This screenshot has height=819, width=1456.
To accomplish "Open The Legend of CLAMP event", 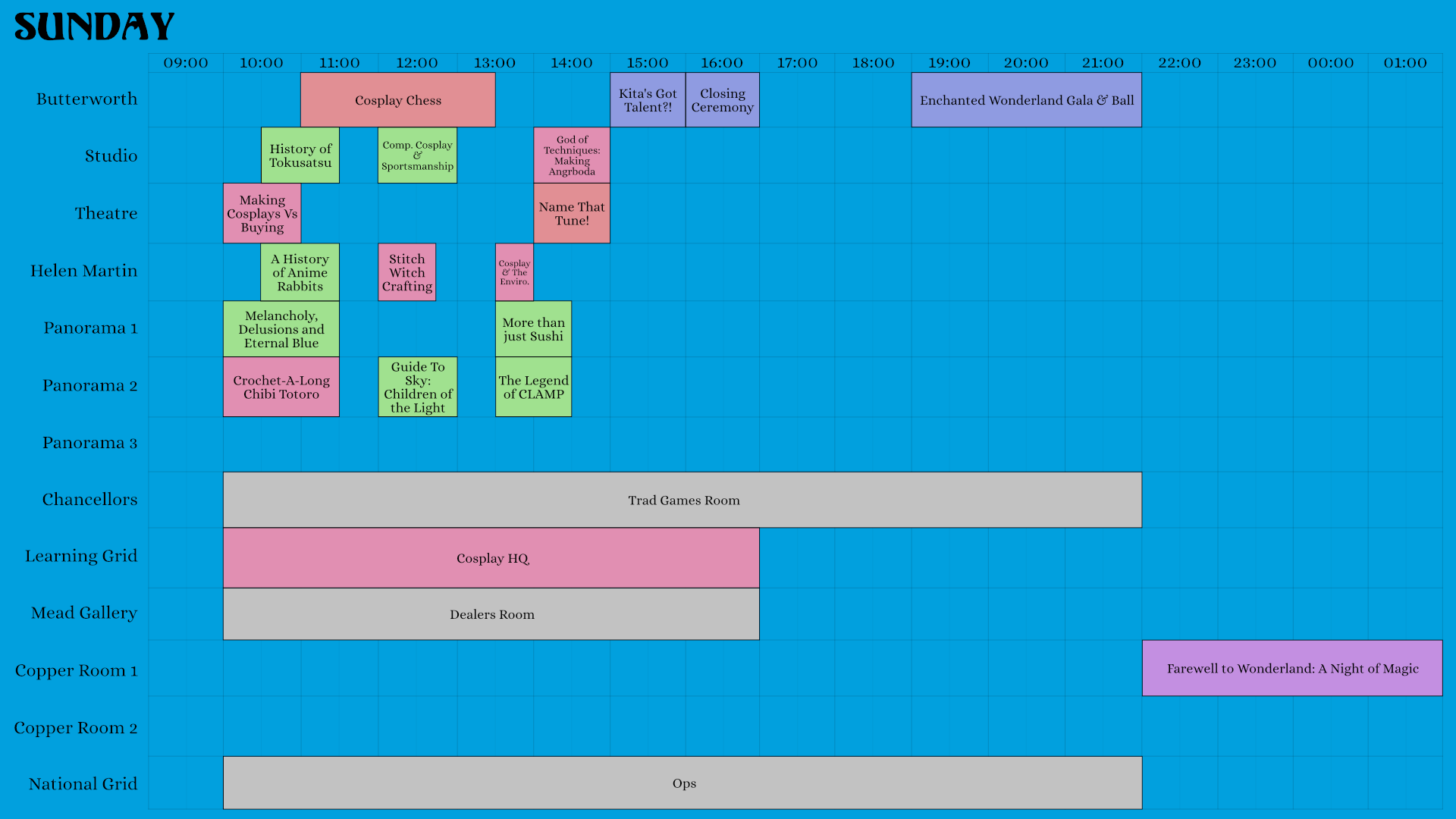I will coord(534,387).
